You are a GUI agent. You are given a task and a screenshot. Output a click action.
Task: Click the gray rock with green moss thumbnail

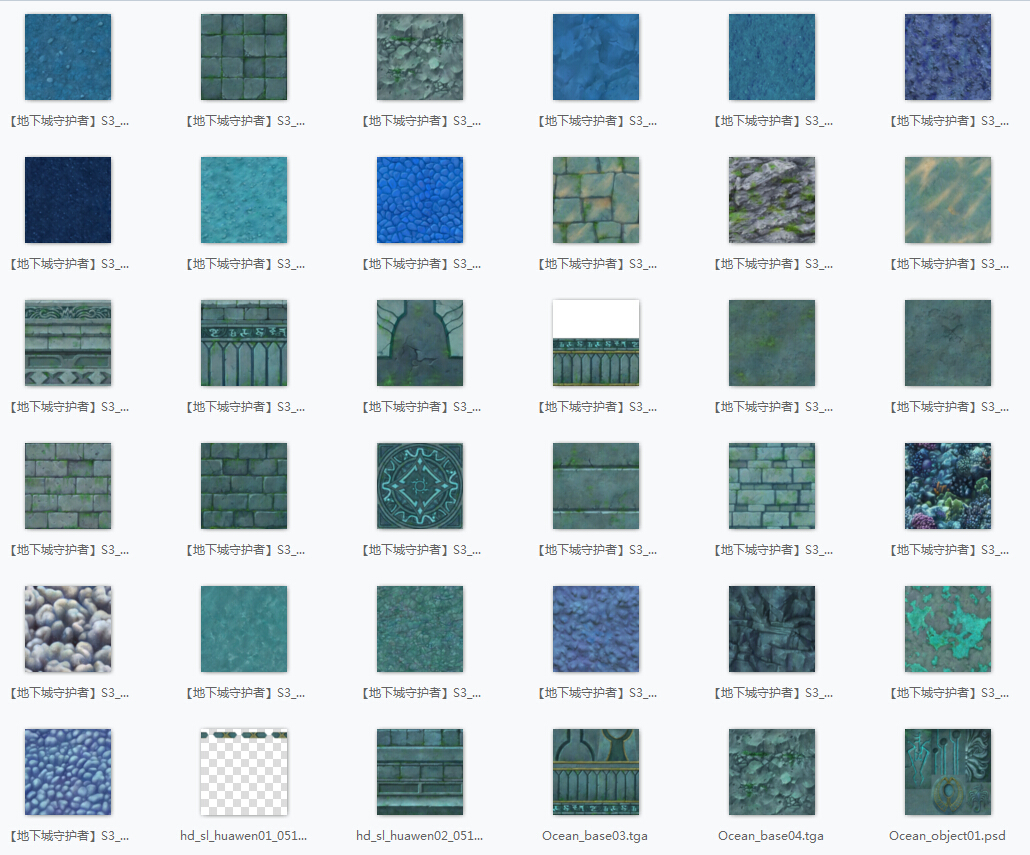tap(772, 200)
